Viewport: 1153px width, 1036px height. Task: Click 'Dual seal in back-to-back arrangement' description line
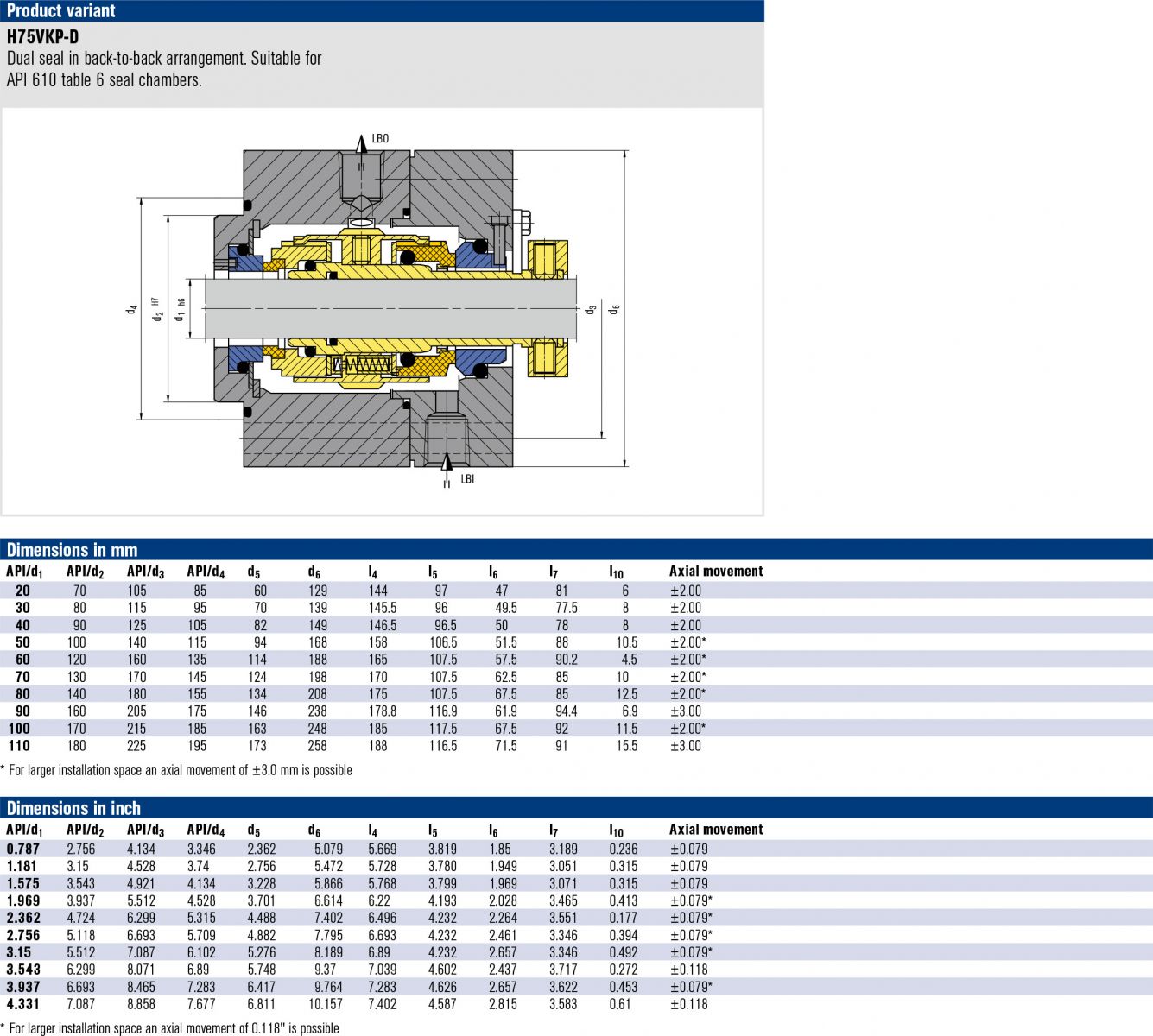coord(164,59)
